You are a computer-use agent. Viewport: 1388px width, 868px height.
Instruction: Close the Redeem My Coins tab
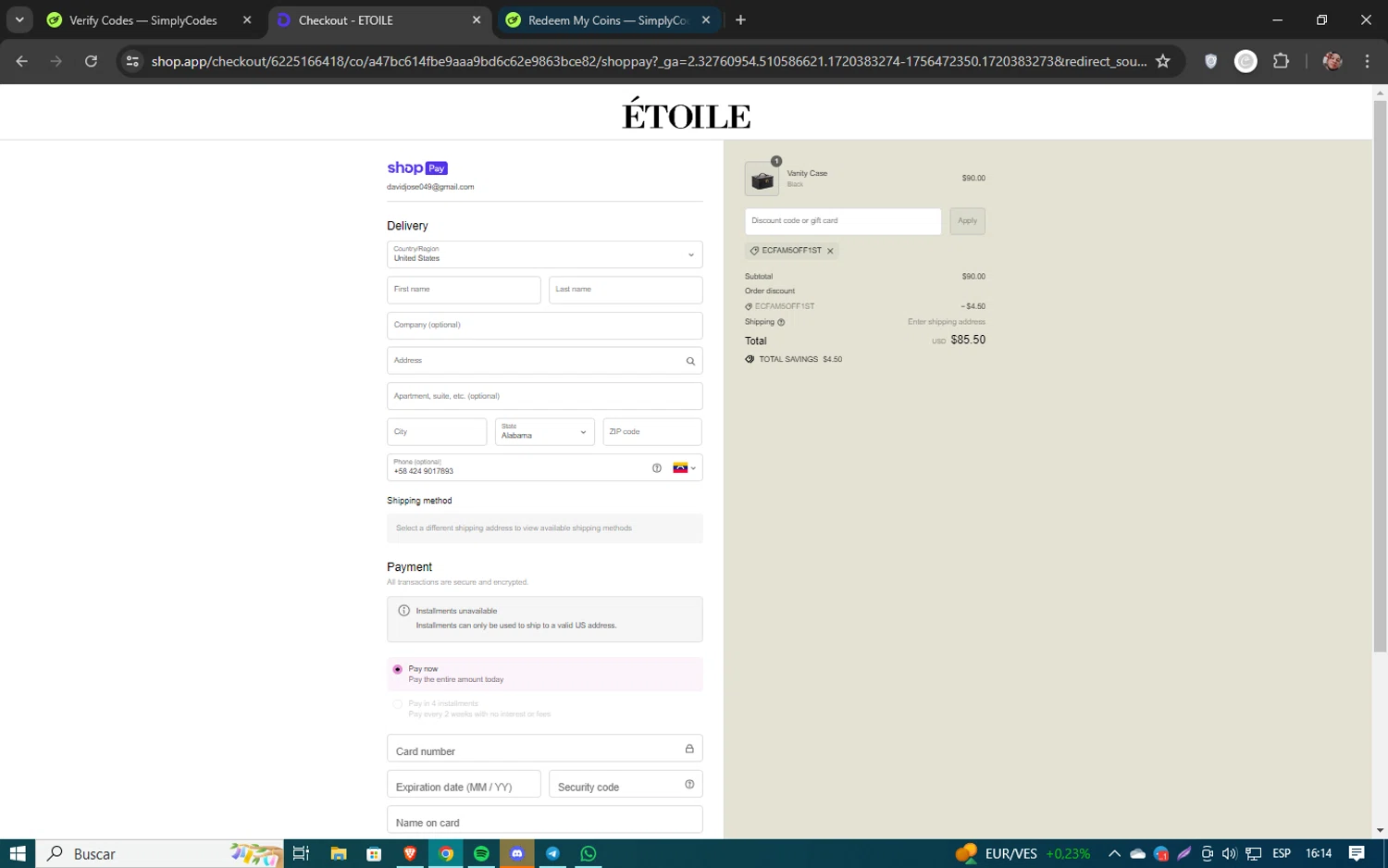(706, 19)
